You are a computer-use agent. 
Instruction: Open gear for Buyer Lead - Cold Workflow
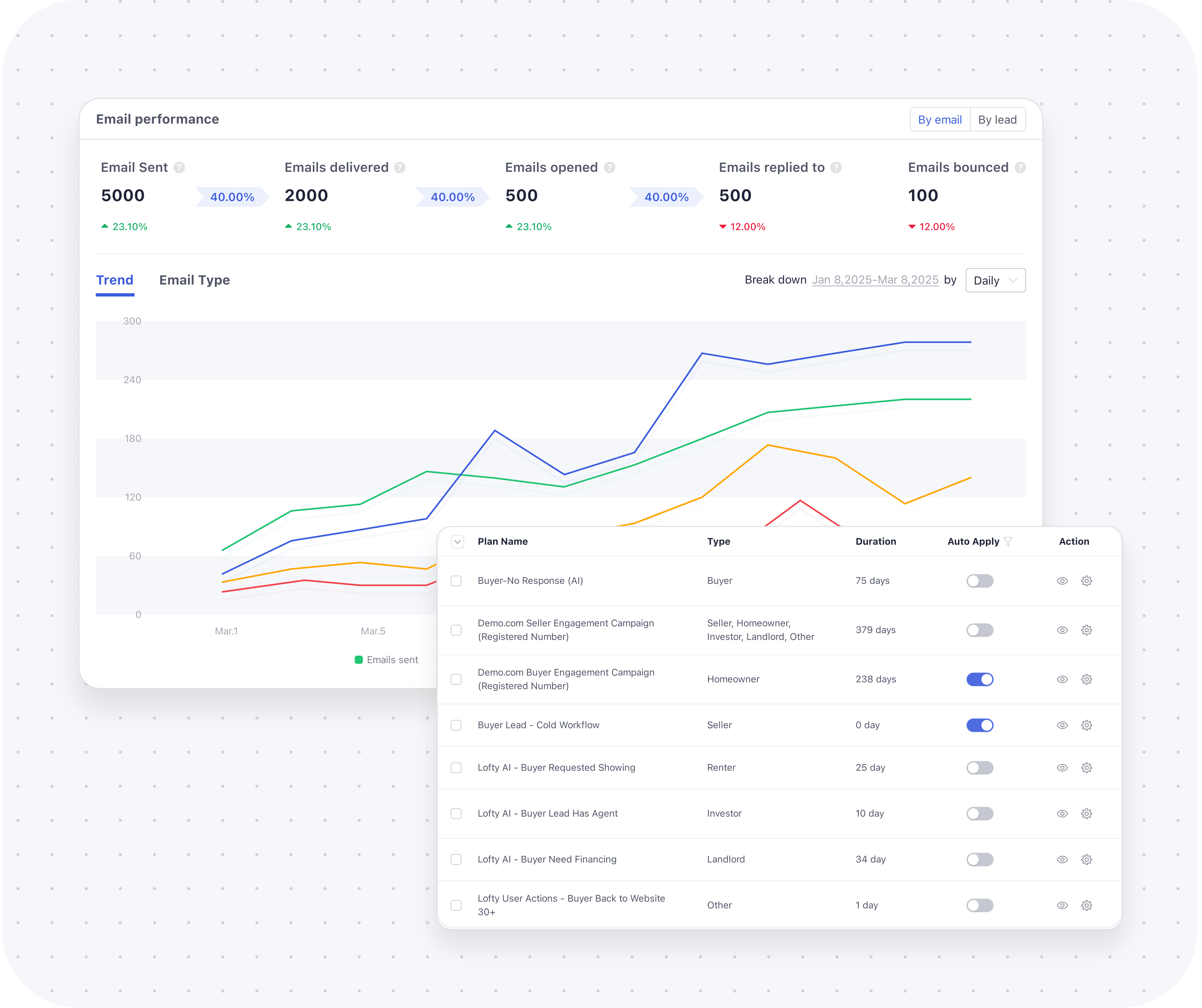(x=1087, y=725)
